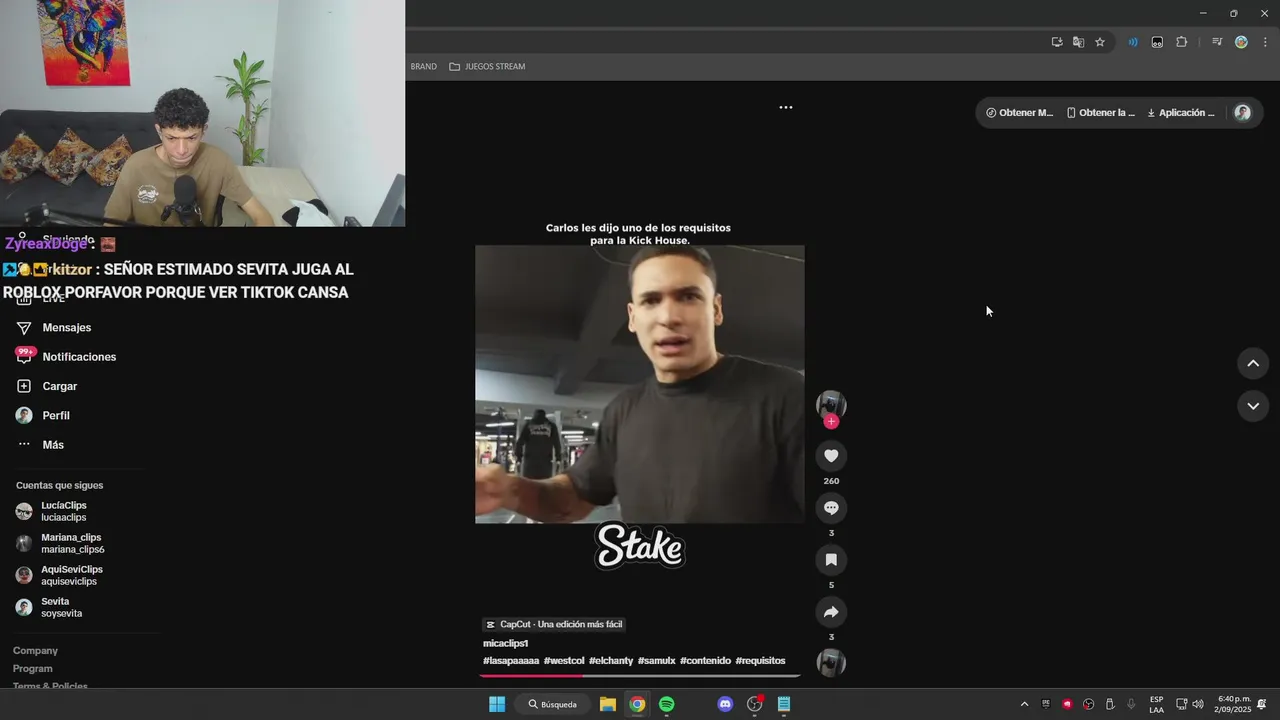Screen dimensions: 1280x720
Task: Open the Chrome extensions puzzle icon
Action: click(1181, 42)
